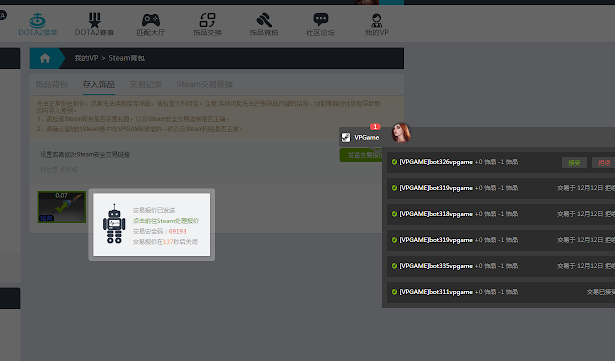Go to home via breadcrumb house icon
Viewport: 615px width, 361px height.
coord(45,58)
